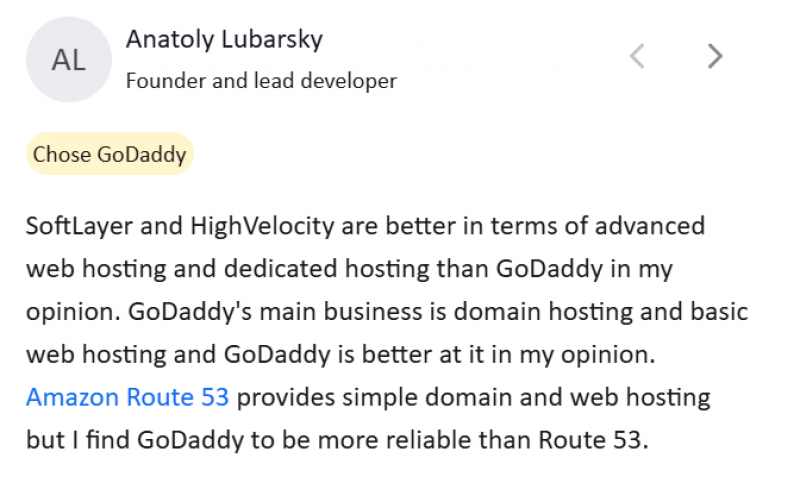The height and width of the screenshot is (483, 800).
Task: Advance to the next review arrow
Action: 714,57
